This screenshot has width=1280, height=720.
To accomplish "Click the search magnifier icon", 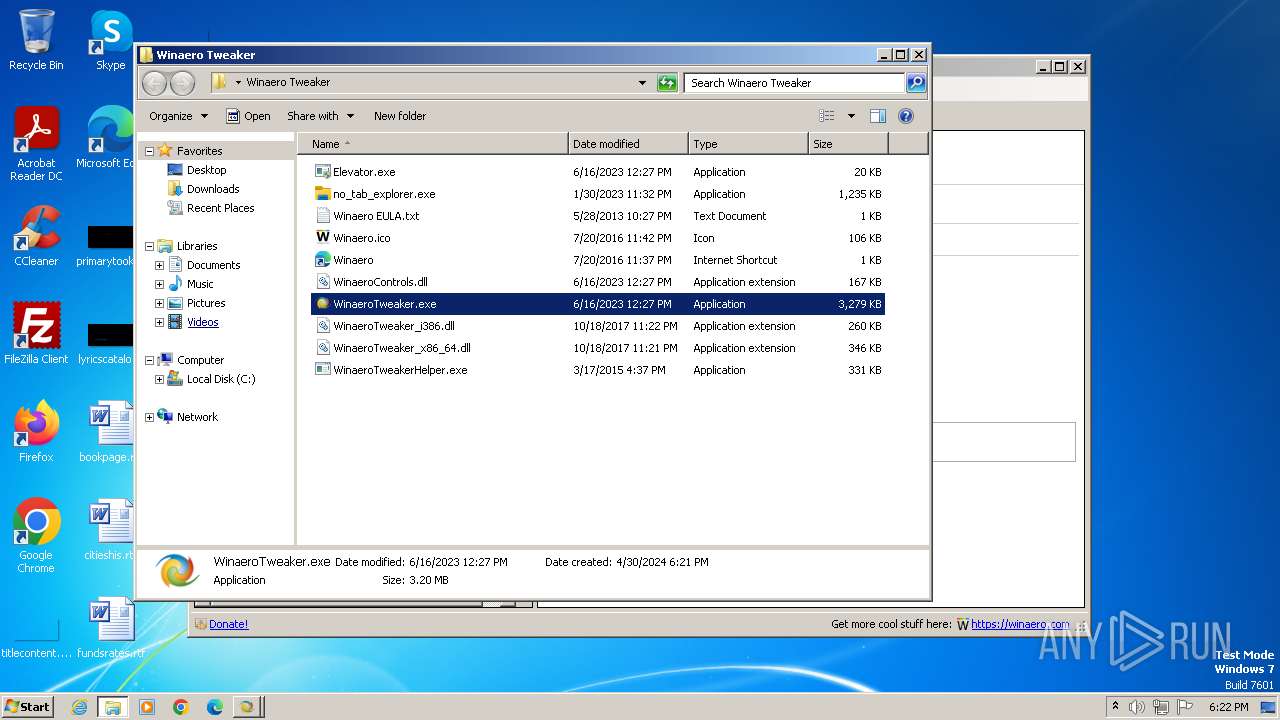I will point(915,83).
